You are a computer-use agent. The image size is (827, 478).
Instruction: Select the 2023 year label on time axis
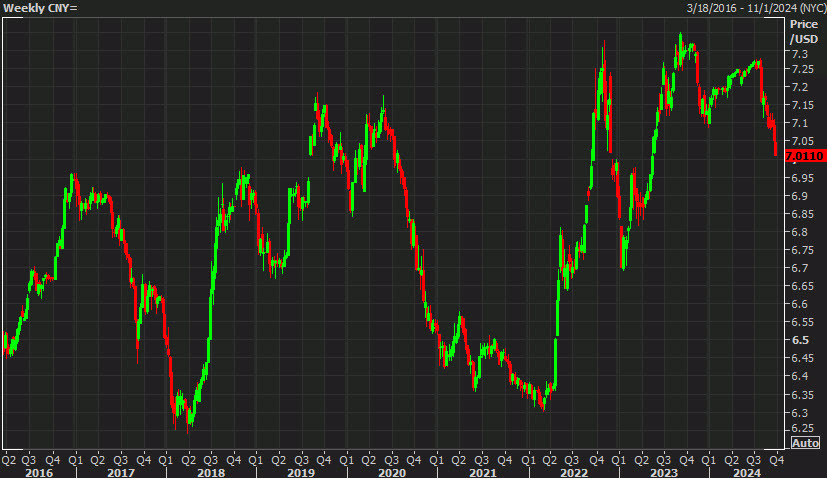(x=663, y=472)
